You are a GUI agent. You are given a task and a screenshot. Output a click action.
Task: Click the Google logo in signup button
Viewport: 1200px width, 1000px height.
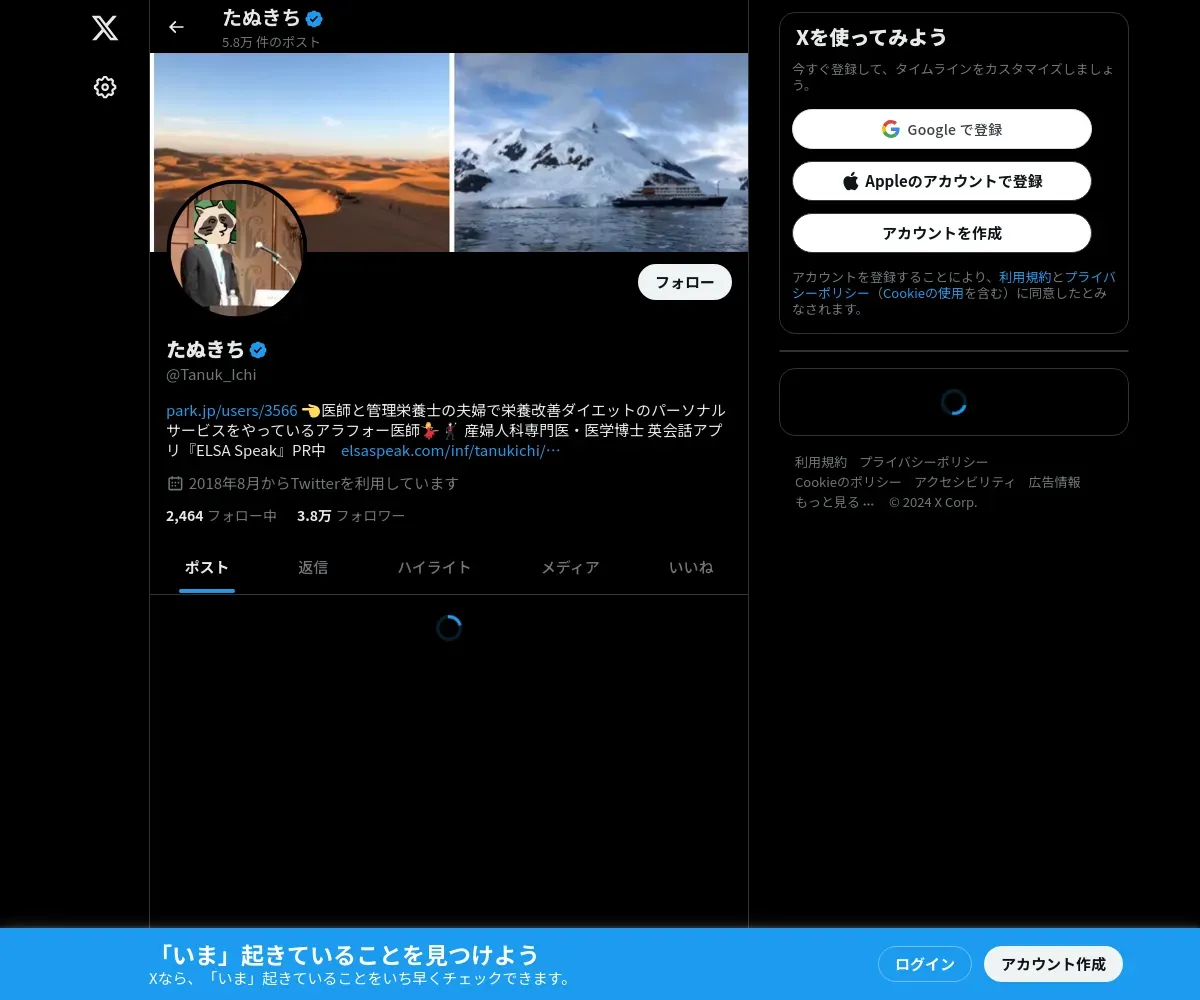coord(890,129)
